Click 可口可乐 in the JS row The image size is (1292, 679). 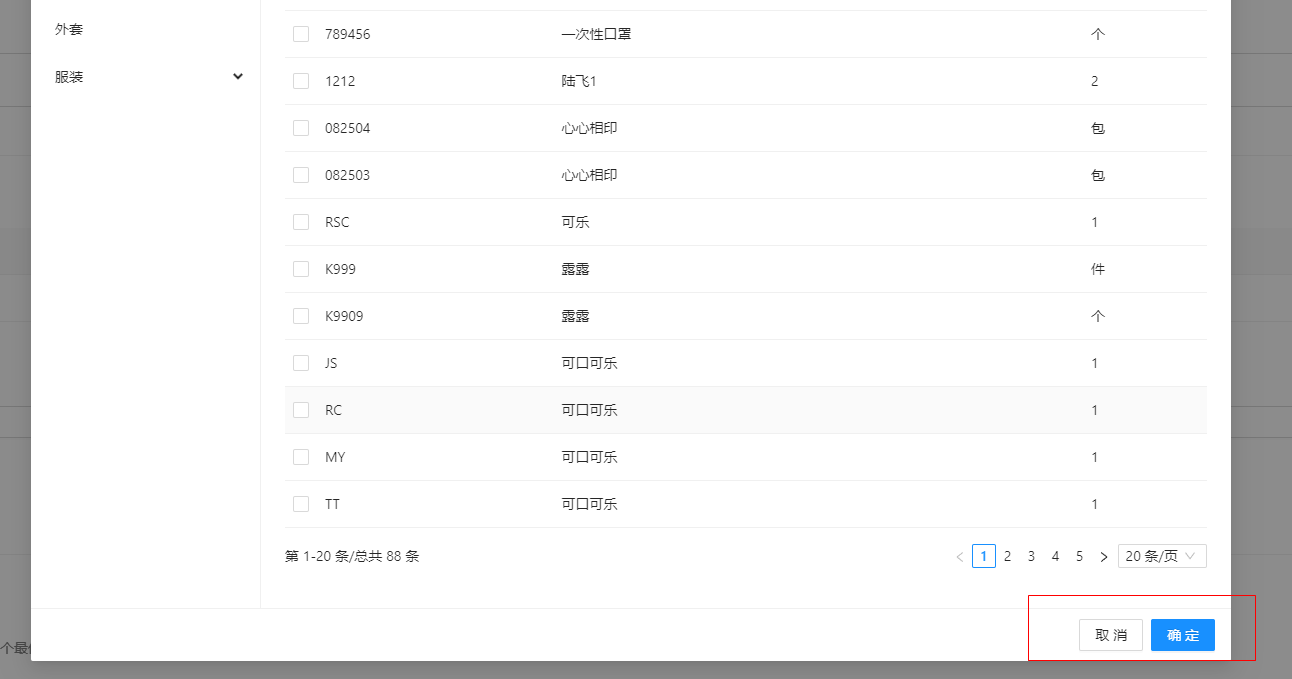click(x=589, y=363)
